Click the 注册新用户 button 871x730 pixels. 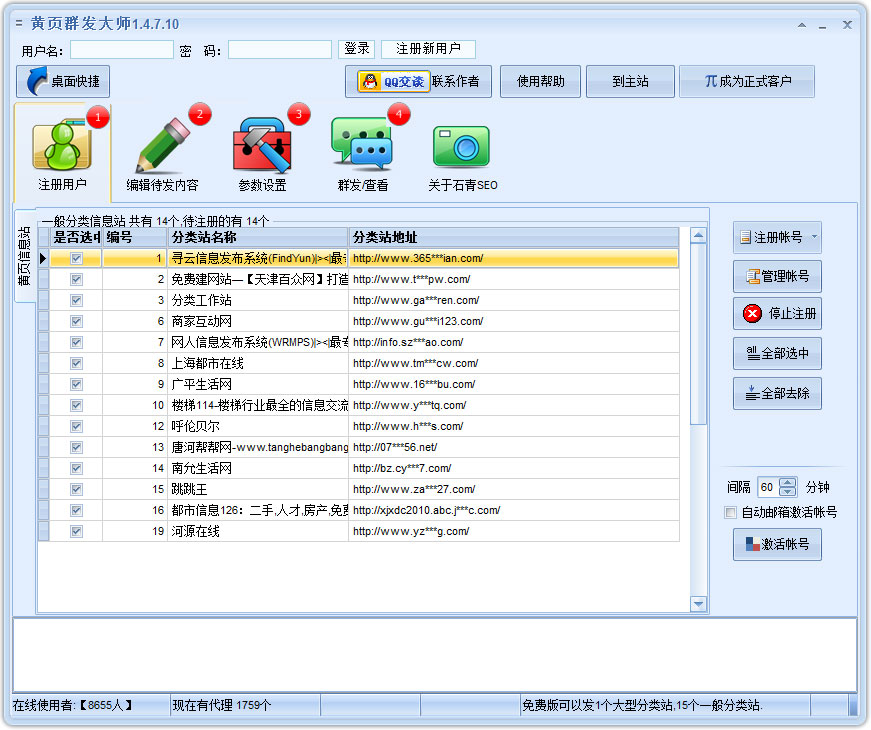(428, 49)
